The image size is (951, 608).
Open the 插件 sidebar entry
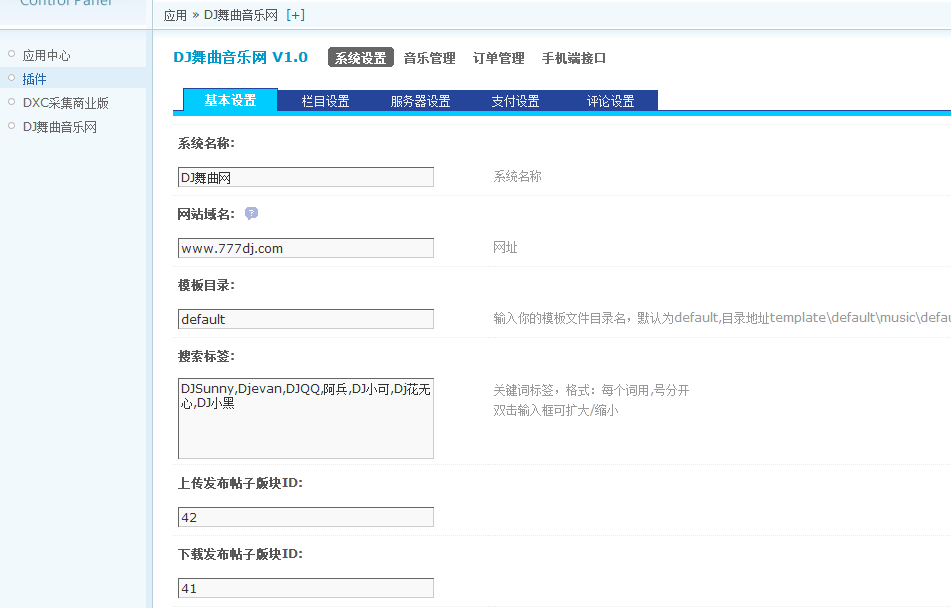(36, 78)
